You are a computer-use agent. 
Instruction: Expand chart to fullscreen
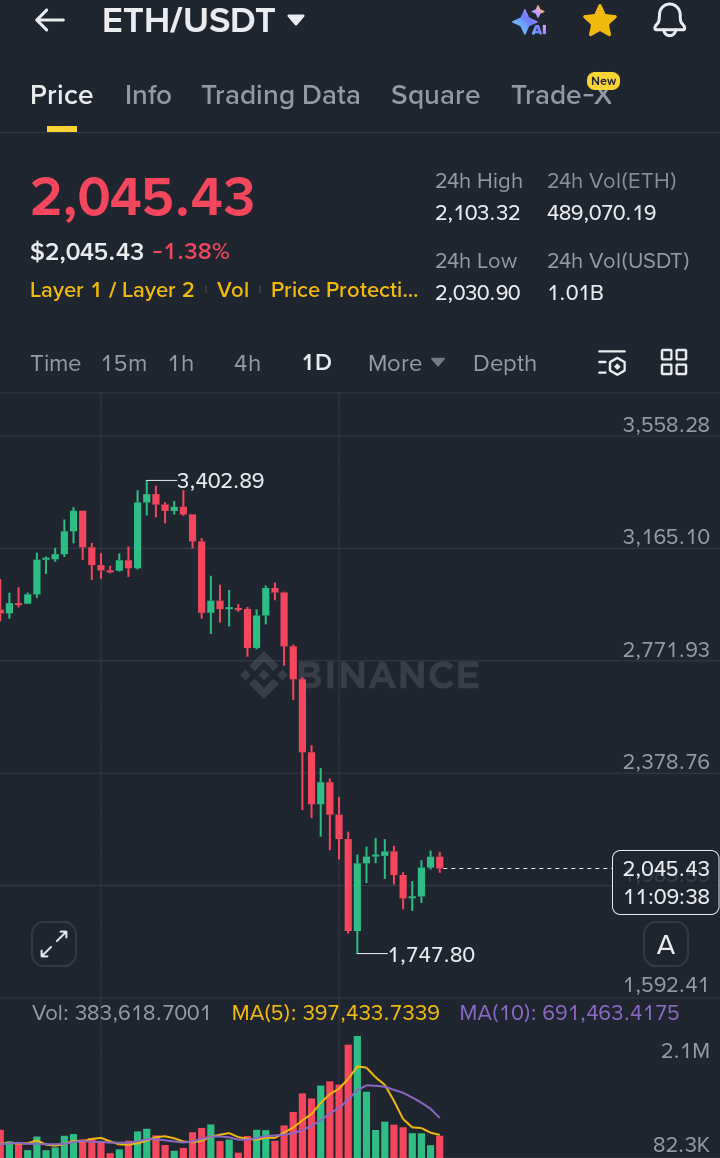(x=54, y=943)
